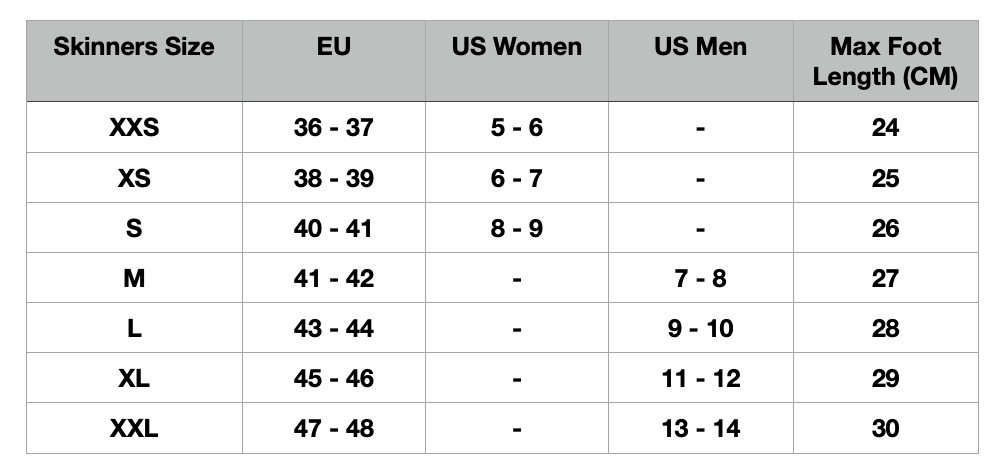Click the US Women 8 - 9 cell
This screenshot has width=1000, height=468.
516,228
